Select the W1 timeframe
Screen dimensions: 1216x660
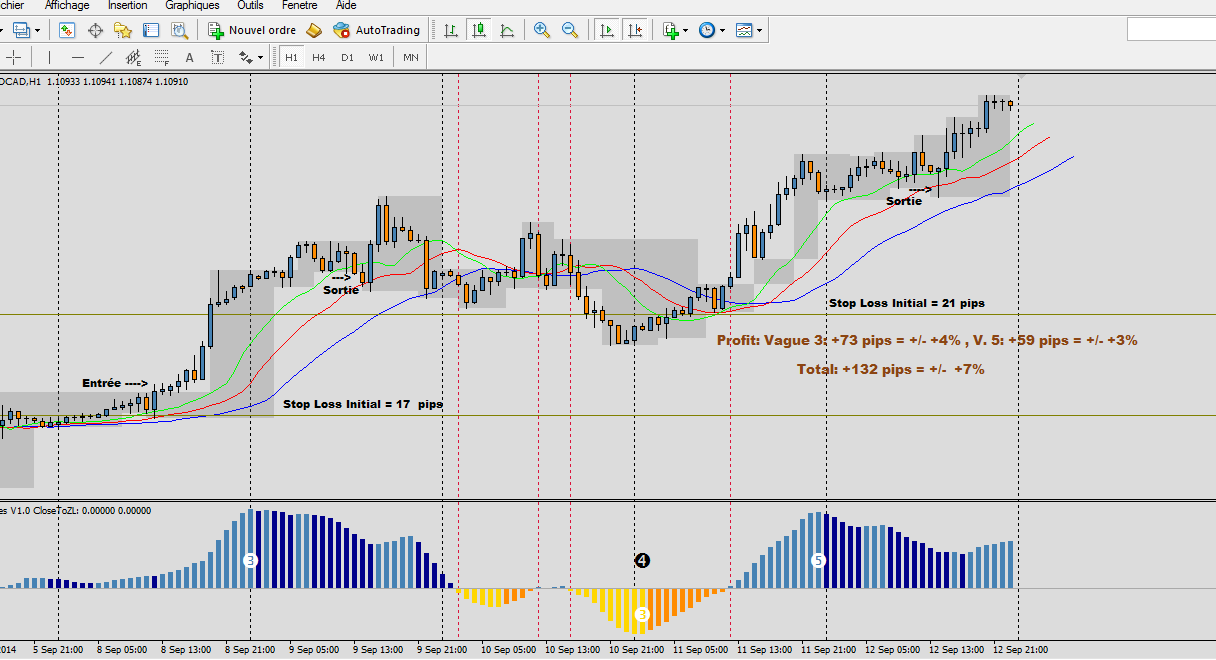(x=376, y=57)
